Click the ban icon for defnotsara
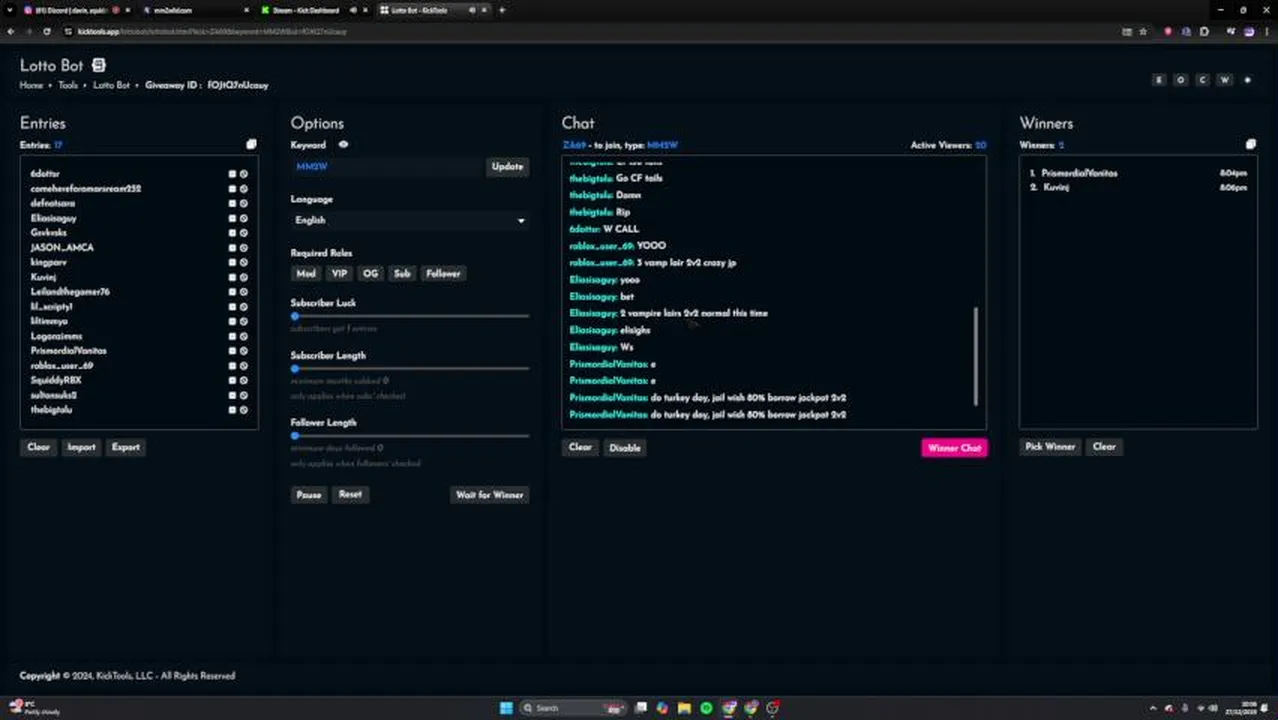 [x=243, y=203]
